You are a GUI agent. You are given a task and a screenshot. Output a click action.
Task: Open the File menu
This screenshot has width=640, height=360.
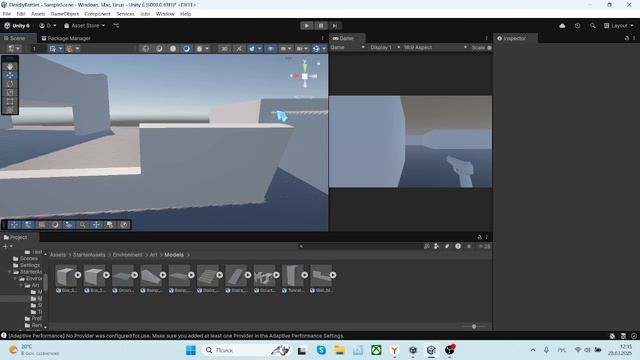[7, 14]
